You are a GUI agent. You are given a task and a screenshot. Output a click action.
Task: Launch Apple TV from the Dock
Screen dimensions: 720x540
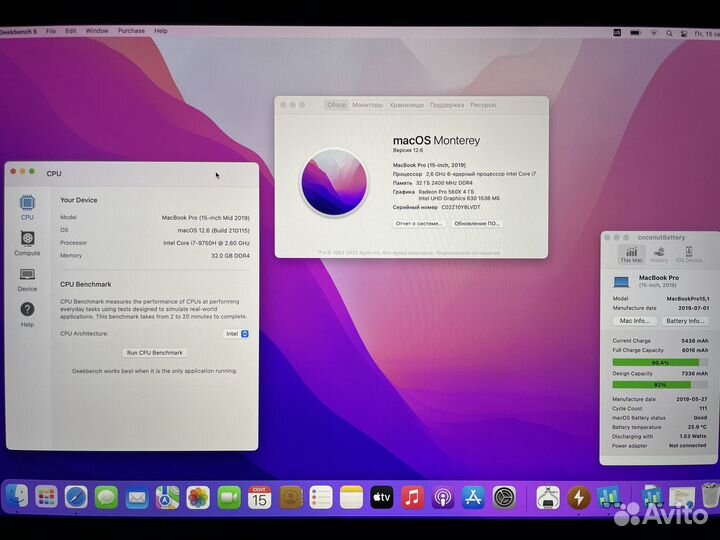382,497
